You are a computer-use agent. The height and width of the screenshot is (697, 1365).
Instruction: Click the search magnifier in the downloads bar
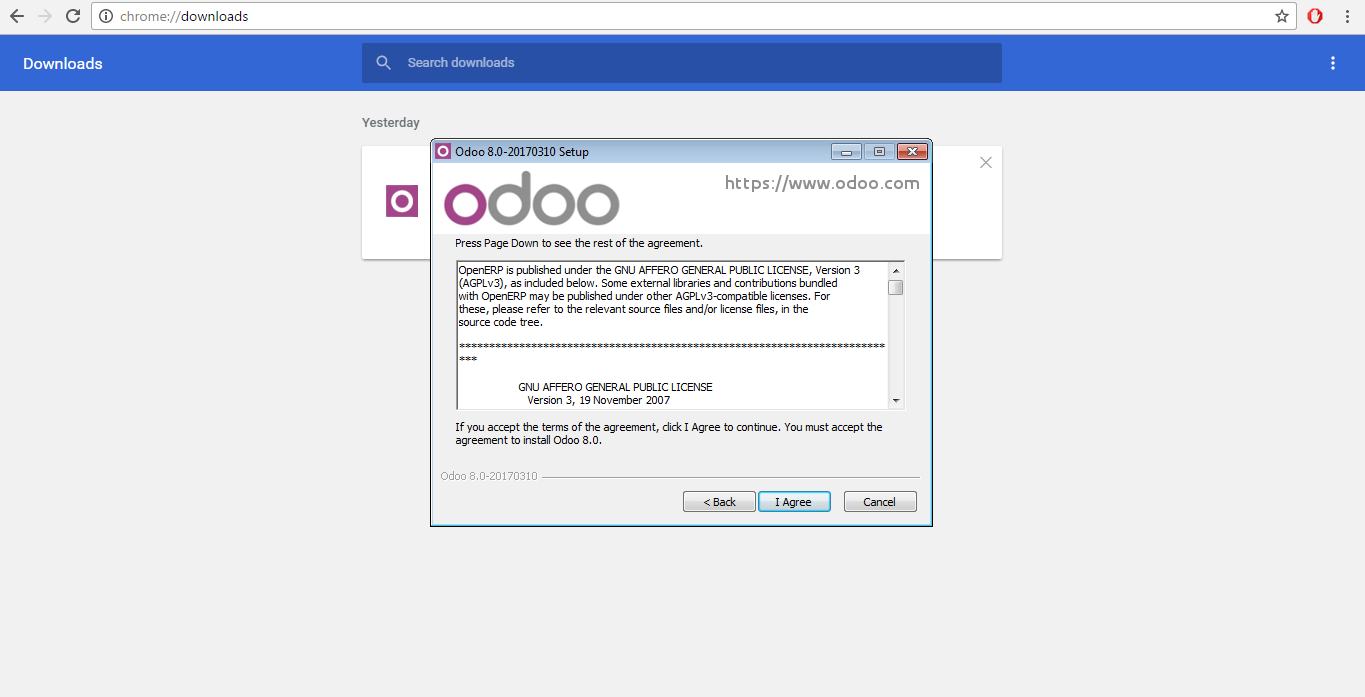[x=383, y=62]
